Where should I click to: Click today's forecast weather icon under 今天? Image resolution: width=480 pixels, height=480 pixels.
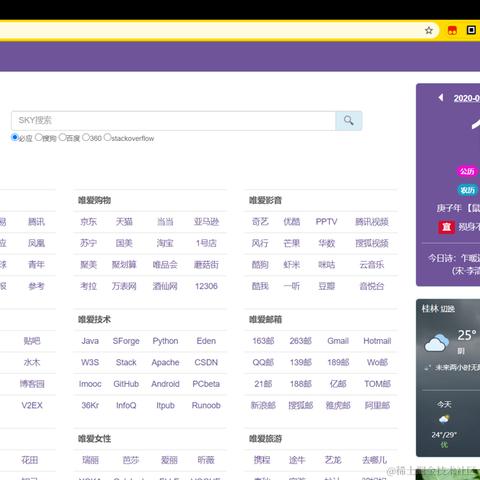click(444, 419)
